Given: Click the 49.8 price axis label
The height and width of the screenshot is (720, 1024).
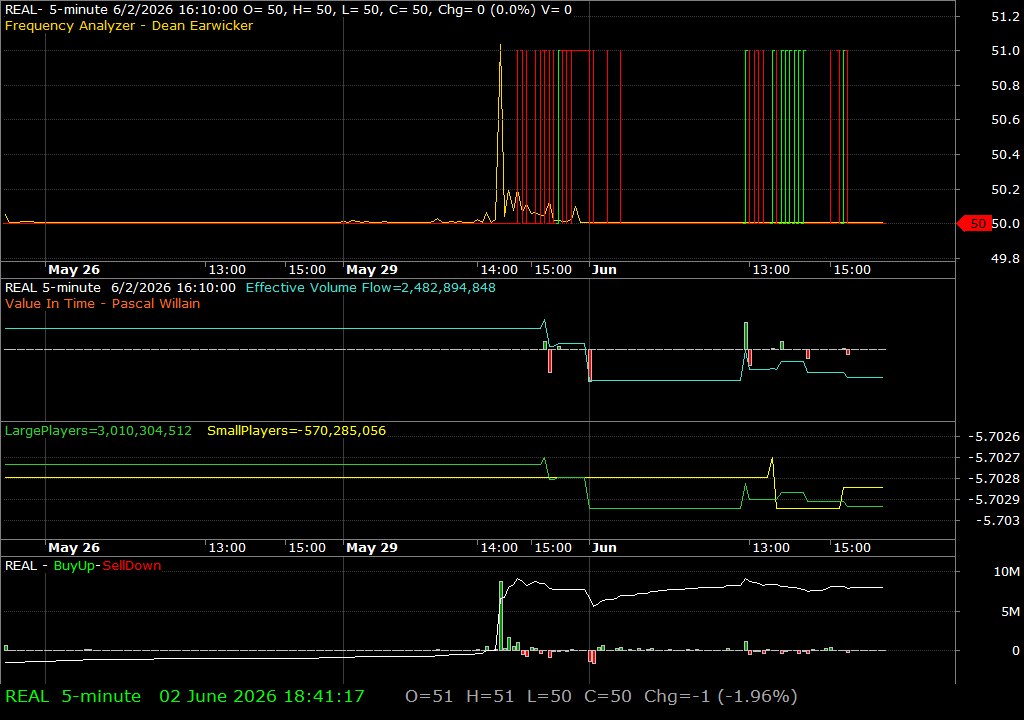Looking at the screenshot, I should [1005, 258].
